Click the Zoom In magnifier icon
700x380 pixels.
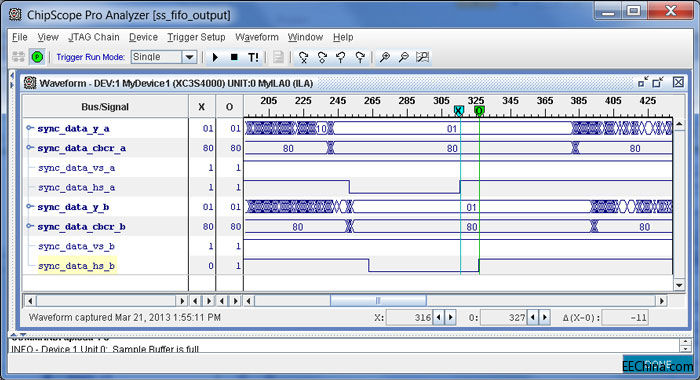(x=384, y=57)
